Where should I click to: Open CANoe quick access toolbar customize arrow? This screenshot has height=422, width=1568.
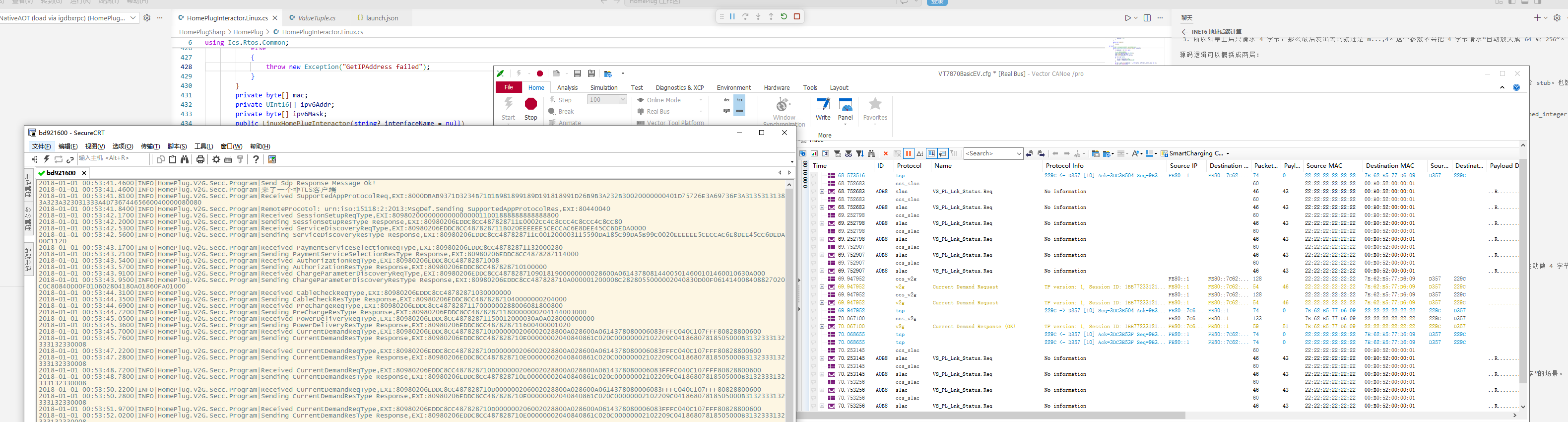(x=623, y=73)
